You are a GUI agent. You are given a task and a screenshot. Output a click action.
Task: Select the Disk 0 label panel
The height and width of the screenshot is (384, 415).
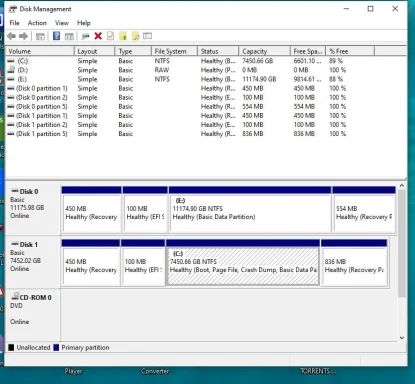[33, 208]
